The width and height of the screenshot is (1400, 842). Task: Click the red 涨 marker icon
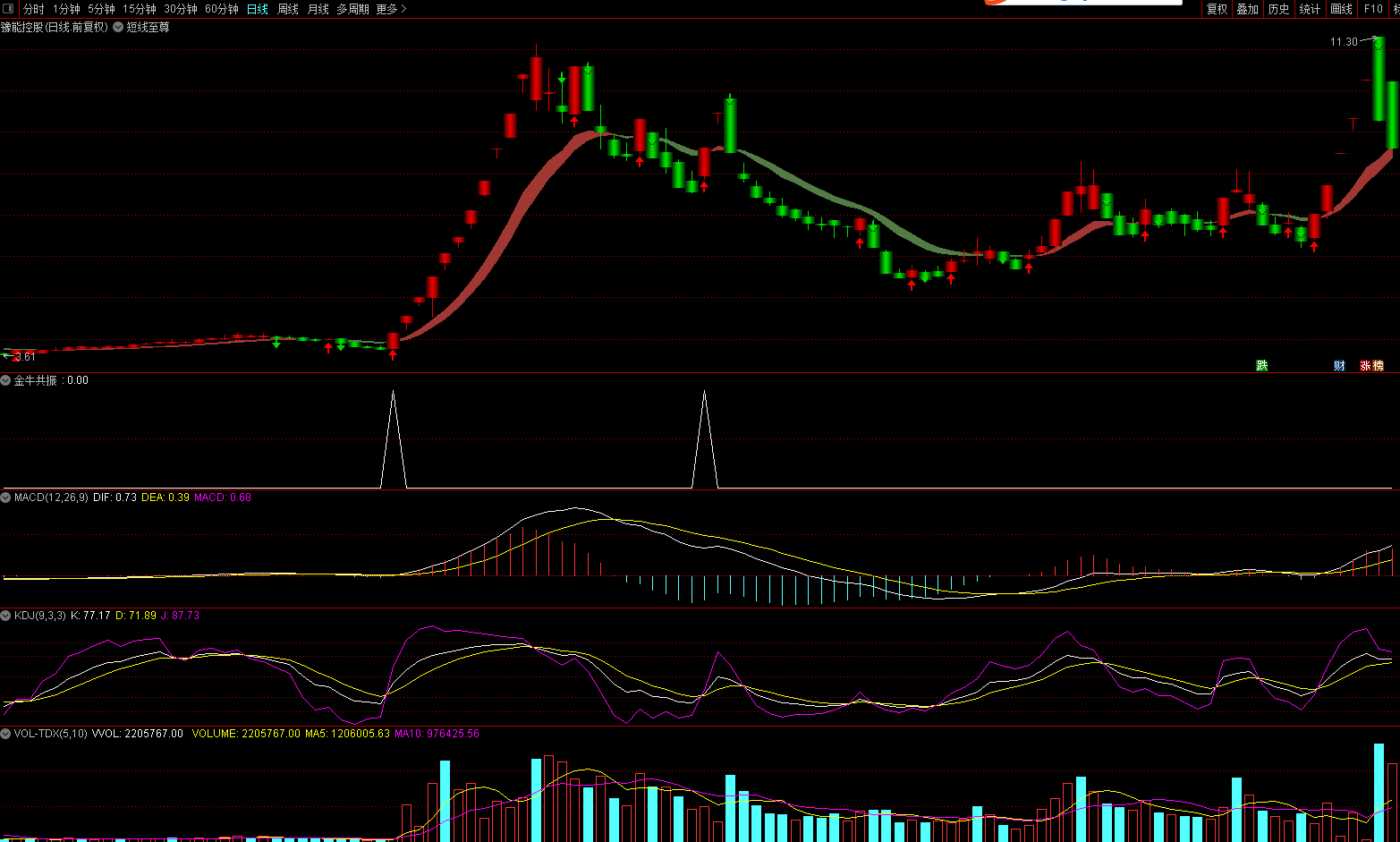pyautogui.click(x=1366, y=365)
